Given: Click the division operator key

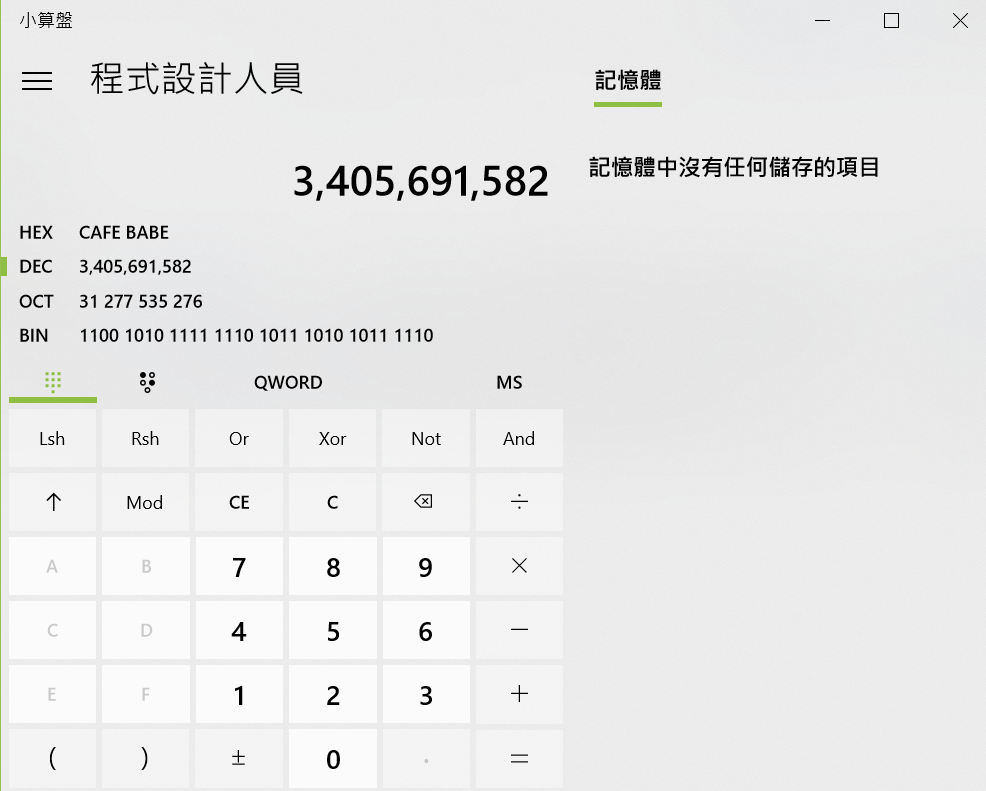Looking at the screenshot, I should click(518, 502).
